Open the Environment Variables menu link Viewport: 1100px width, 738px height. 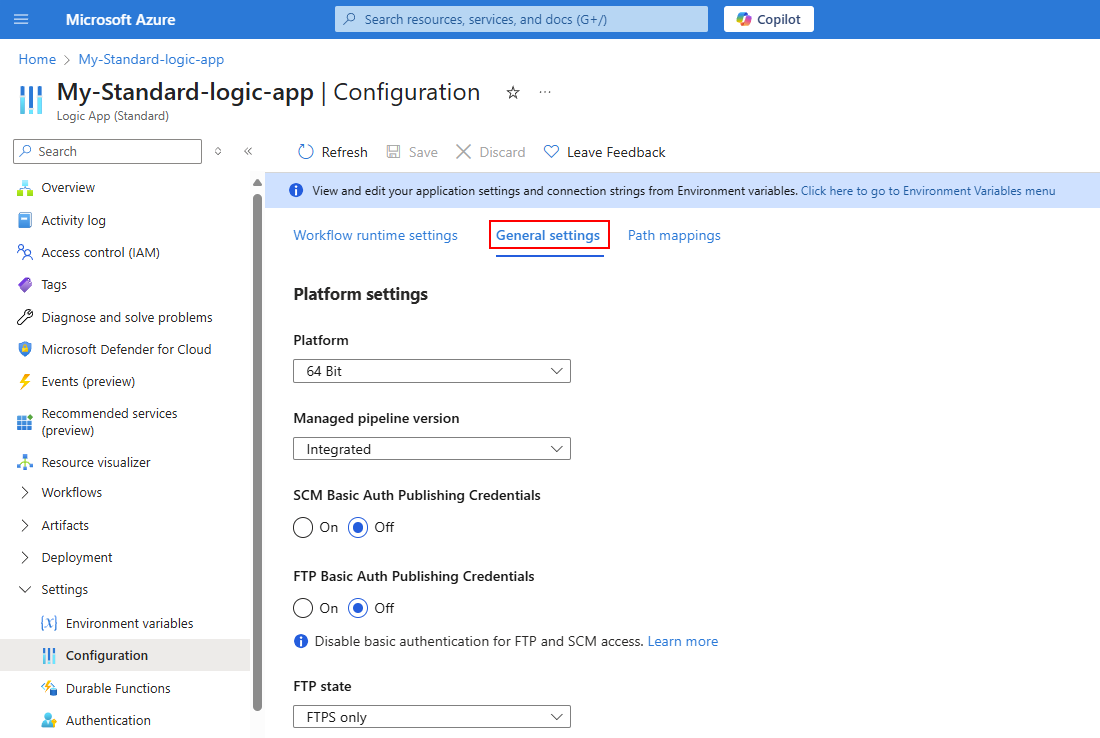coord(928,190)
